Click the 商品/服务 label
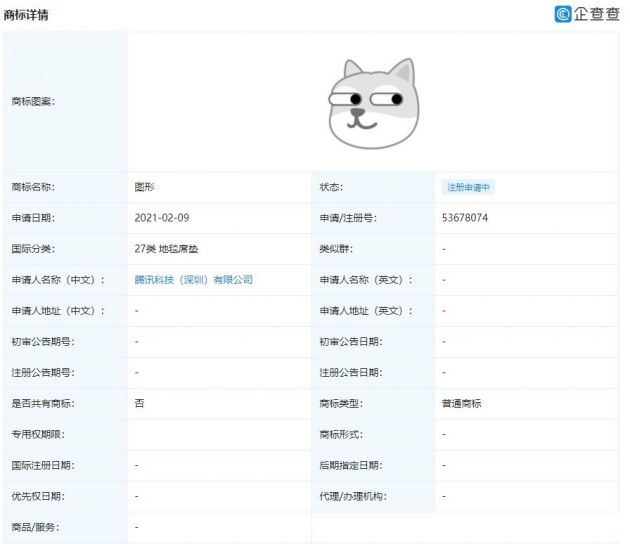The image size is (630, 544). click(x=35, y=527)
